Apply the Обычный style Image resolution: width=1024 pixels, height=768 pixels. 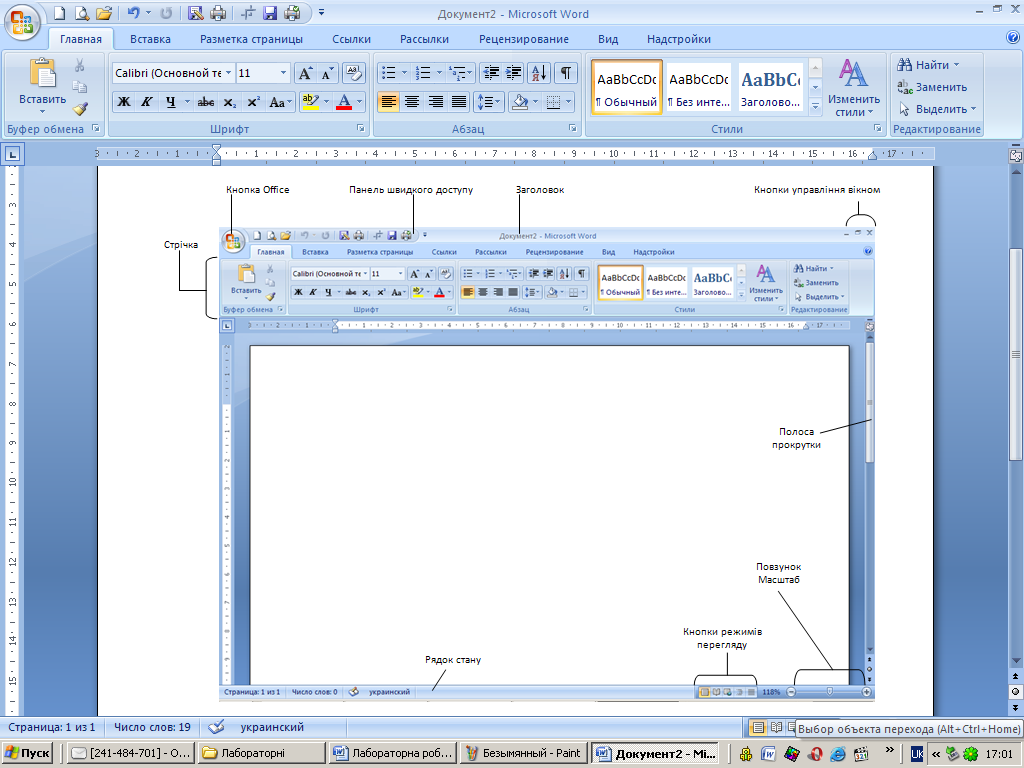click(627, 88)
